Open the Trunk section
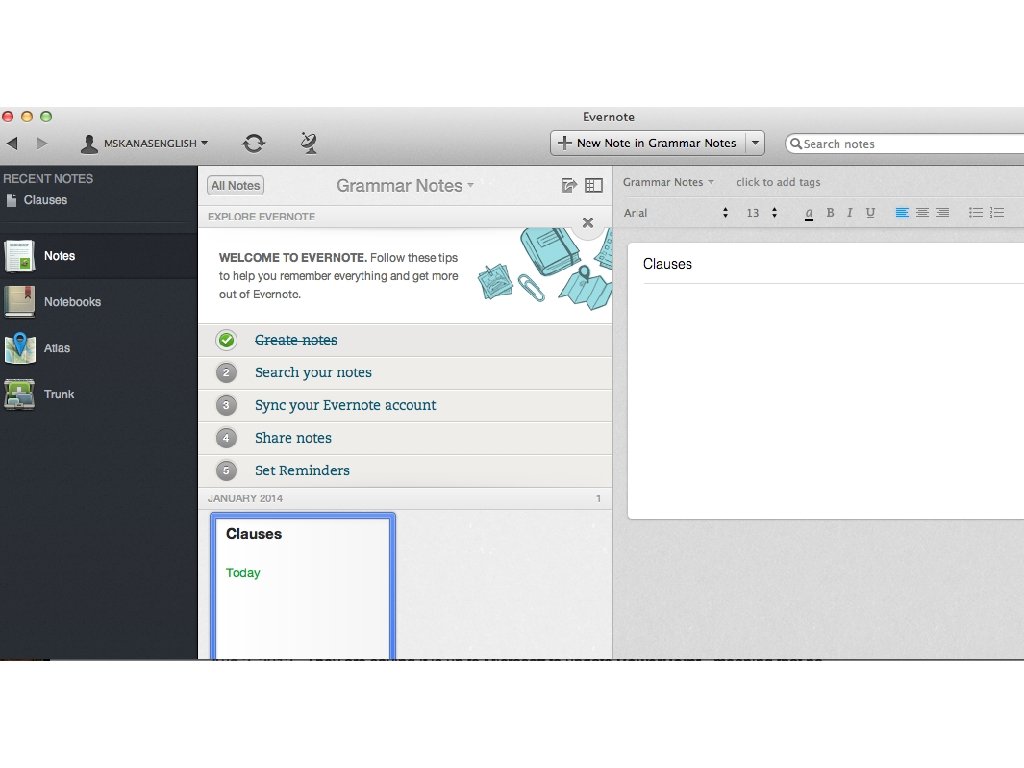This screenshot has height=768, width=1024. pyautogui.click(x=98, y=394)
